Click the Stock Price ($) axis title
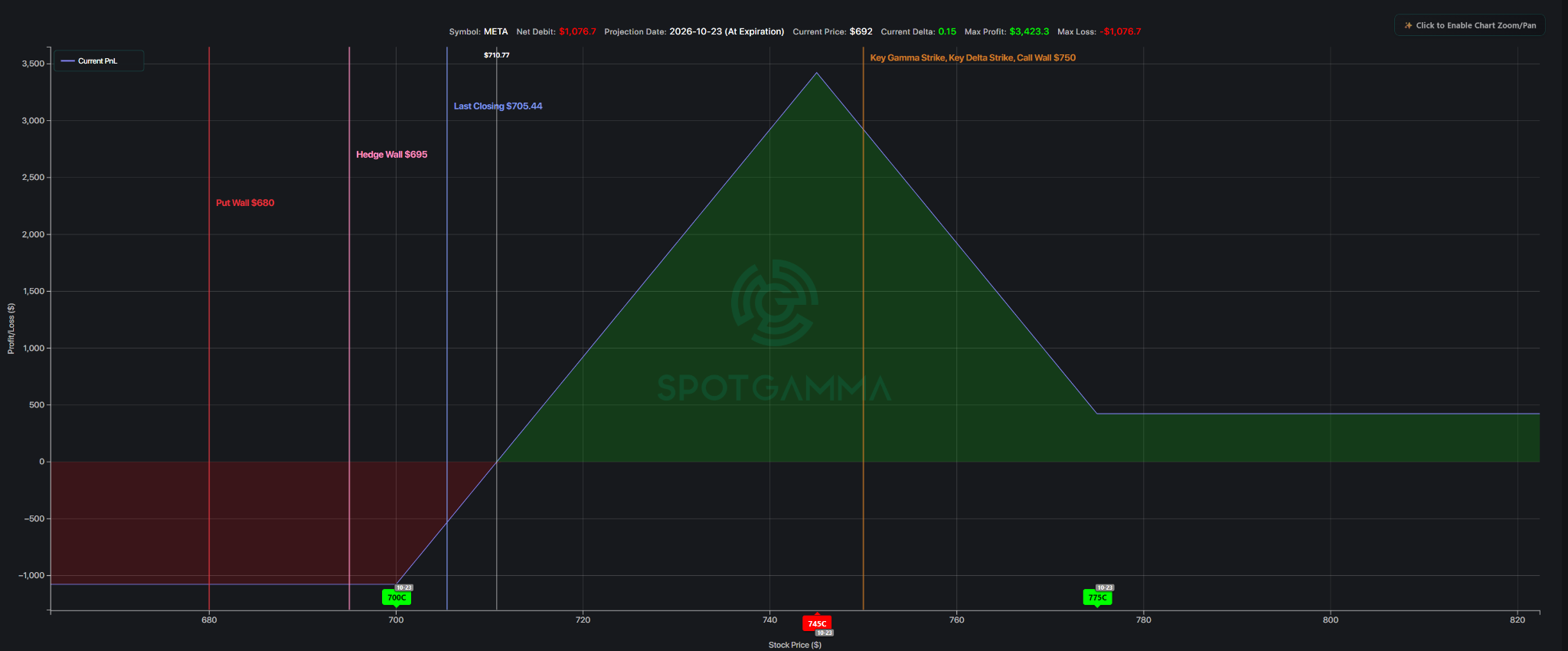The height and width of the screenshot is (651, 1568). [795, 645]
